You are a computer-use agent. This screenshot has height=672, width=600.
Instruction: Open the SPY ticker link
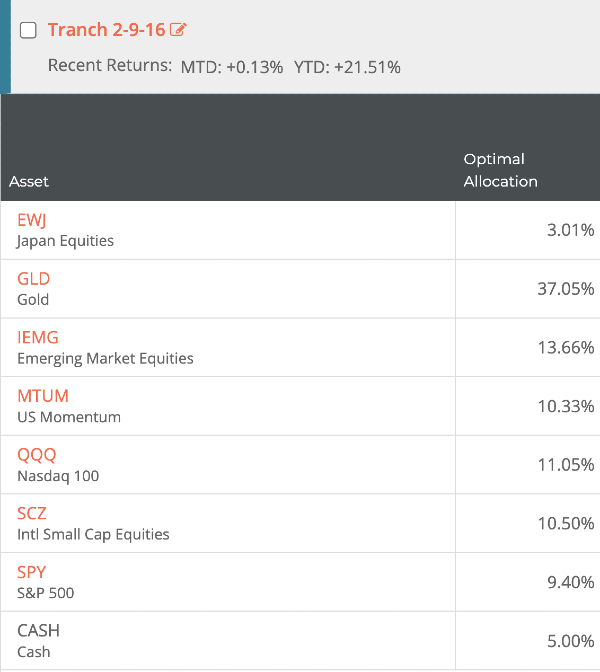coord(32,572)
